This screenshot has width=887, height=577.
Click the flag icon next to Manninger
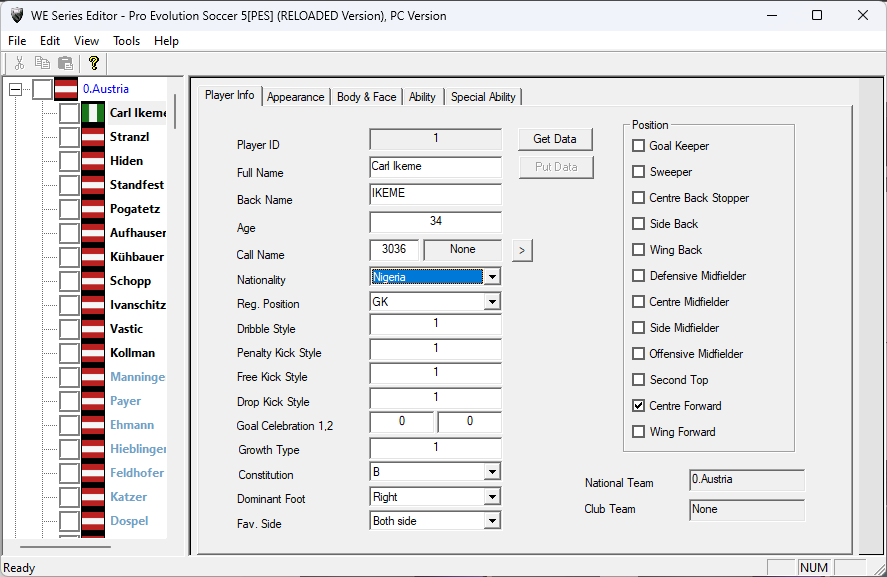(93, 377)
